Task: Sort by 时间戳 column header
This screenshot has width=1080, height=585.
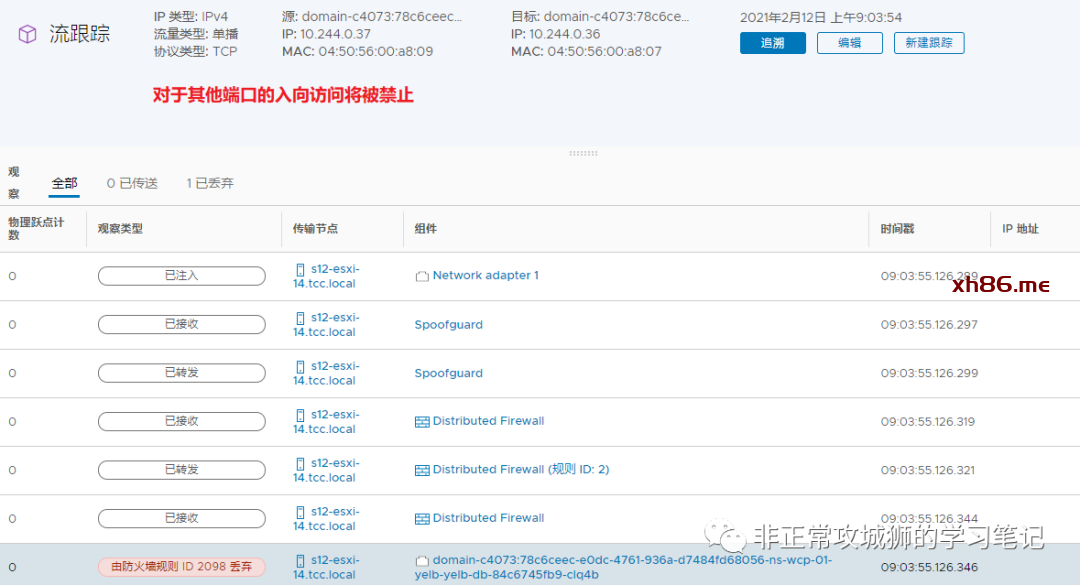Action: (897, 229)
